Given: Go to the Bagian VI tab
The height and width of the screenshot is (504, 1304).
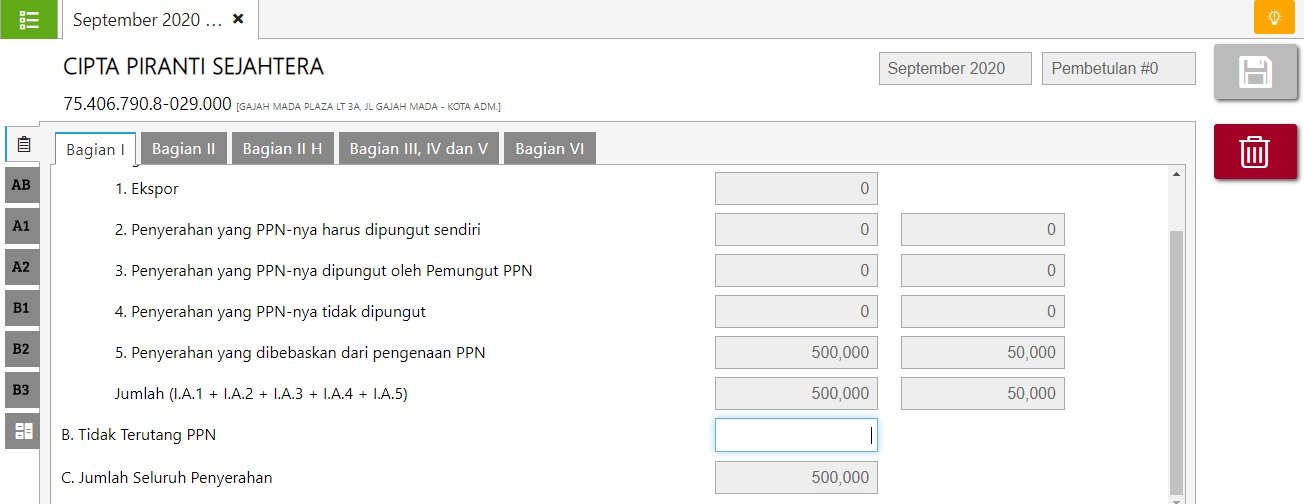Looking at the screenshot, I should click(x=549, y=148).
